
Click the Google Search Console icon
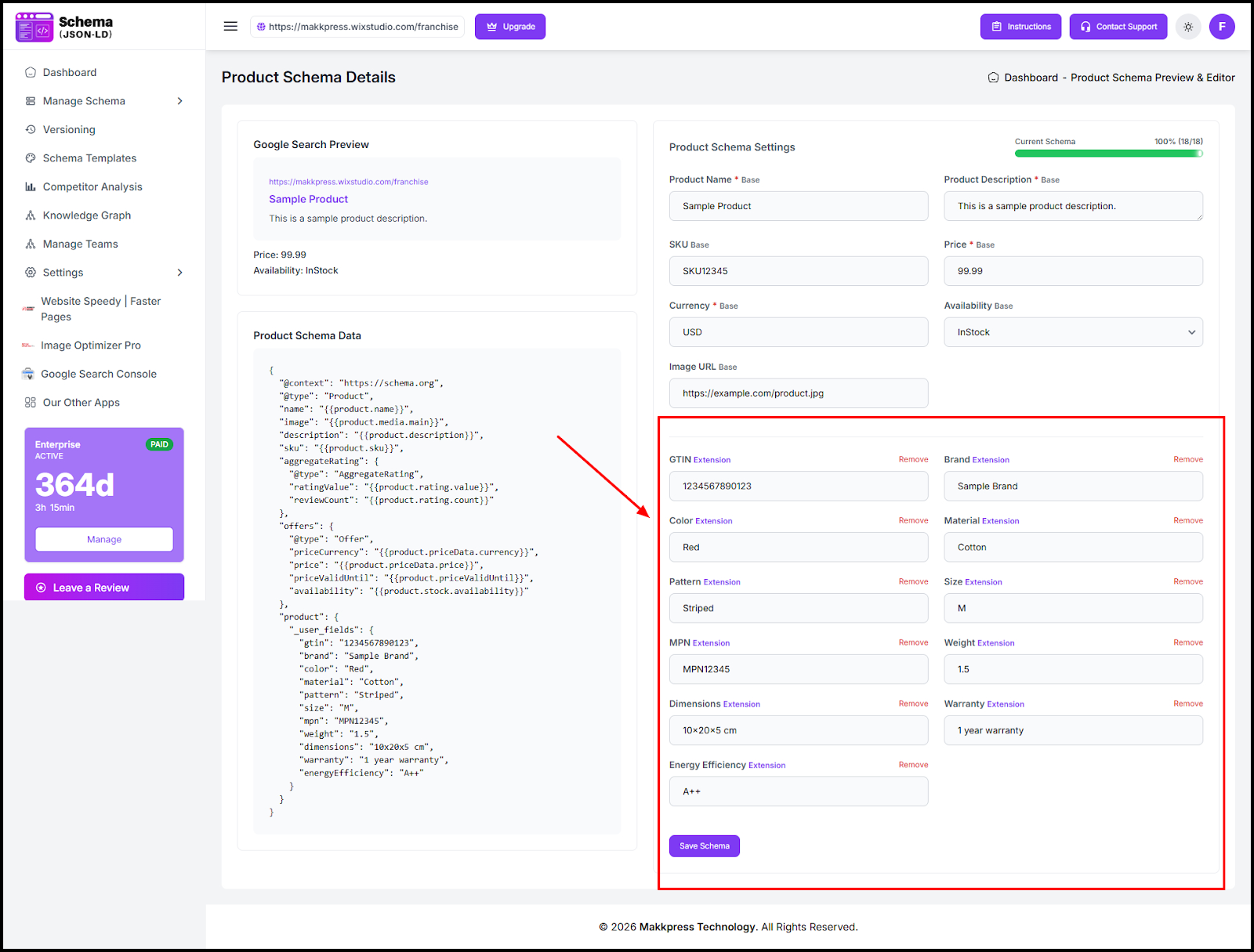click(x=28, y=374)
